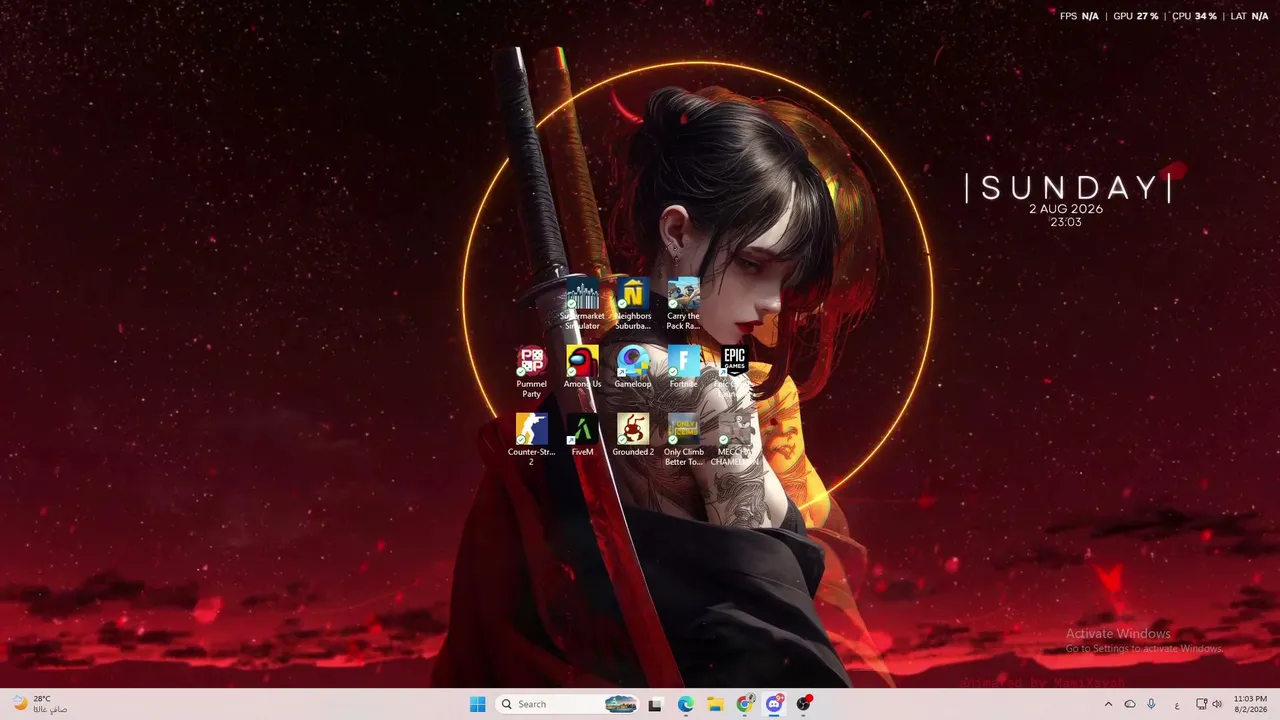Open the network status tray icon
The width and height of the screenshot is (1280, 720).
click(1202, 704)
